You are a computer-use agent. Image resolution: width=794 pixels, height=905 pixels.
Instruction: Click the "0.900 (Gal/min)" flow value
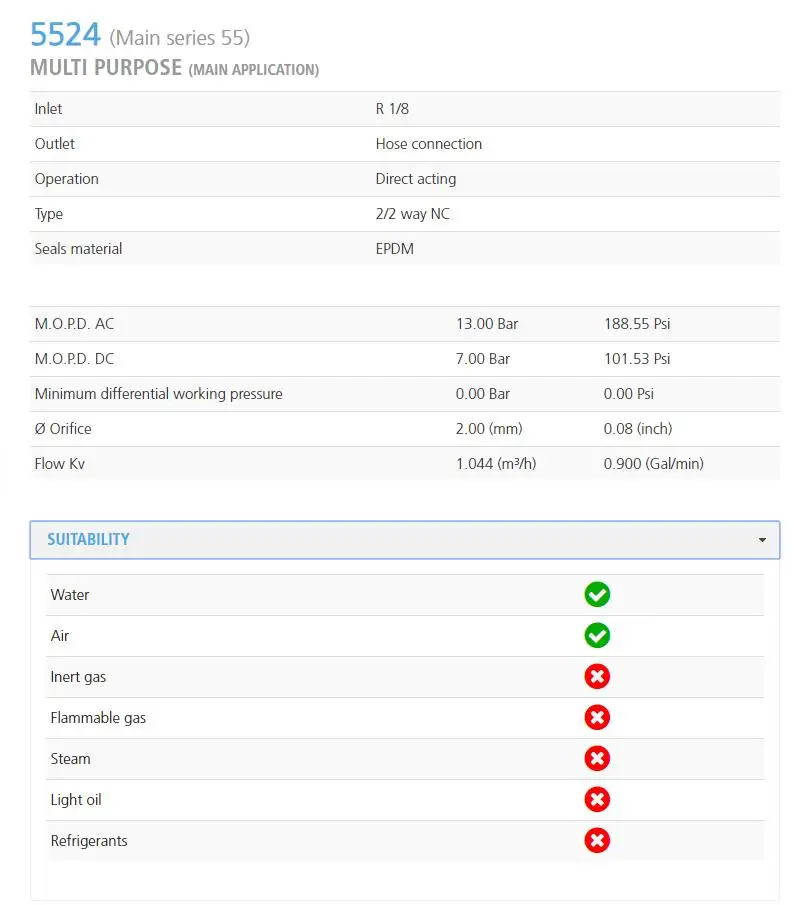coord(654,464)
